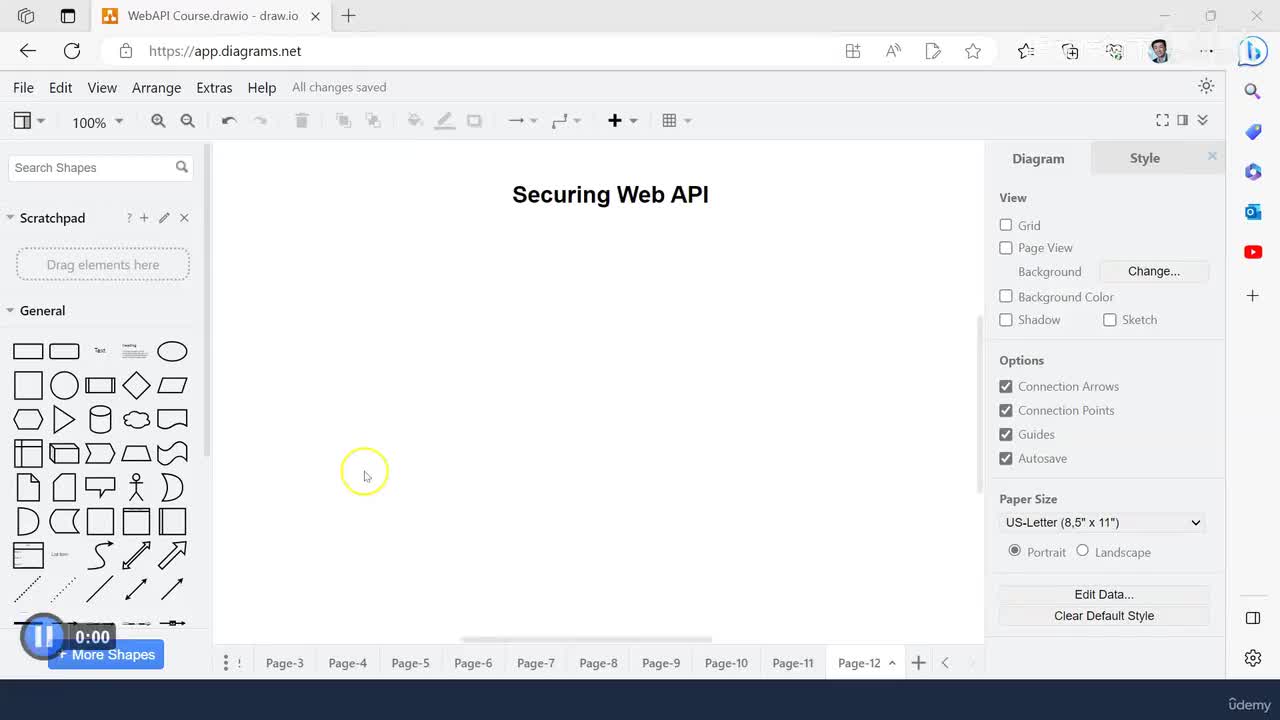Open the fill color bucket tool
The height and width of the screenshot is (720, 1280).
pyautogui.click(x=415, y=121)
